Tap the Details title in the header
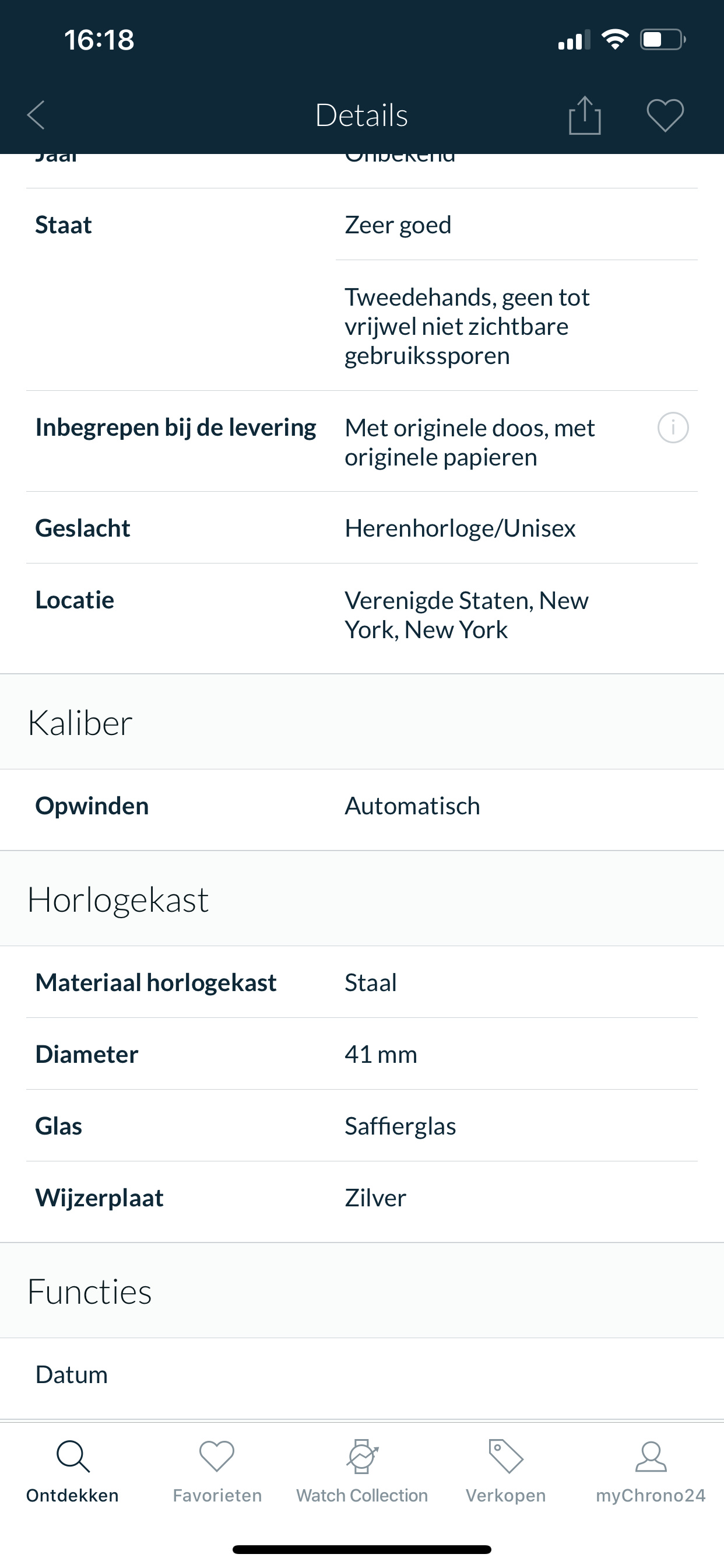 pyautogui.click(x=361, y=115)
